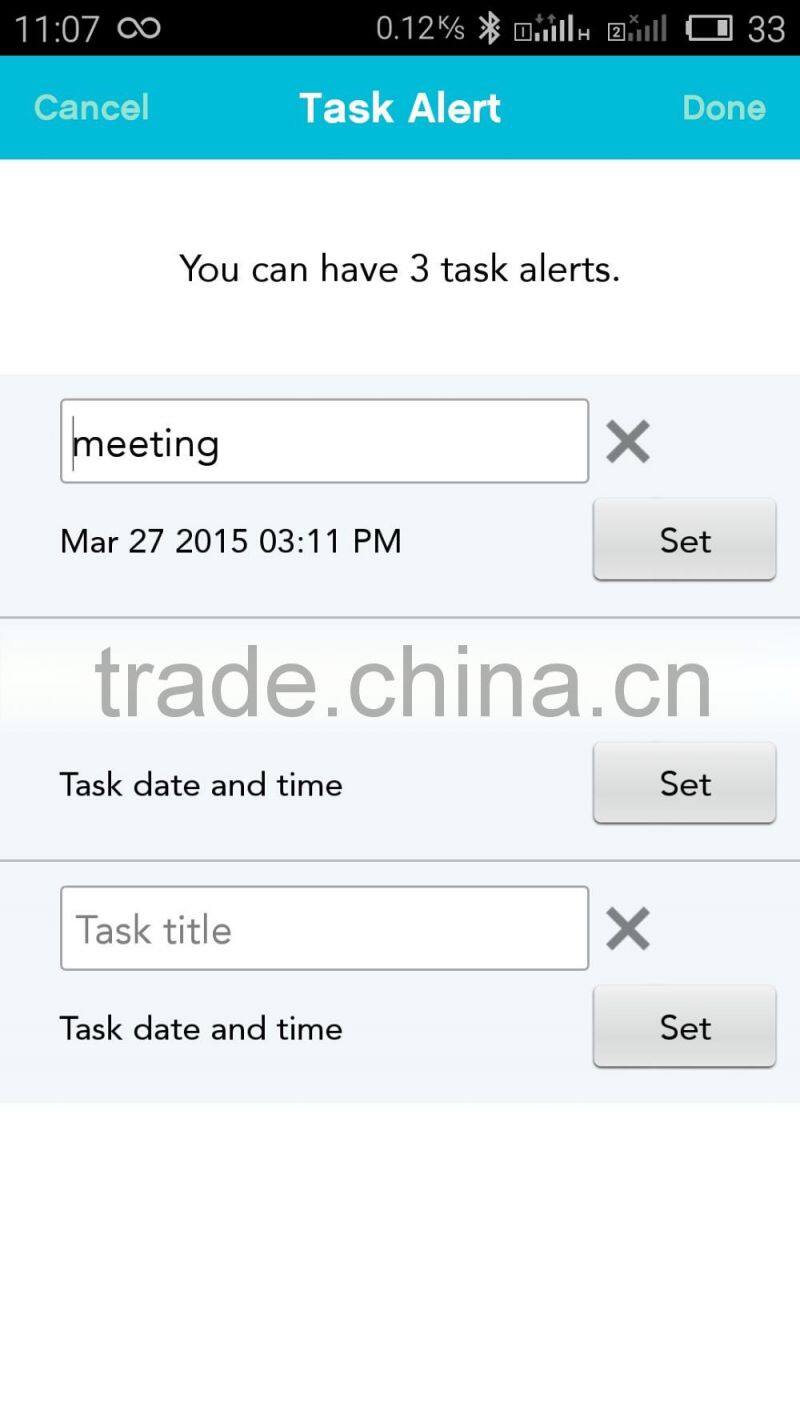Image resolution: width=800 pixels, height=1423 pixels.
Task: Tap the Task Alert header title
Action: click(400, 107)
